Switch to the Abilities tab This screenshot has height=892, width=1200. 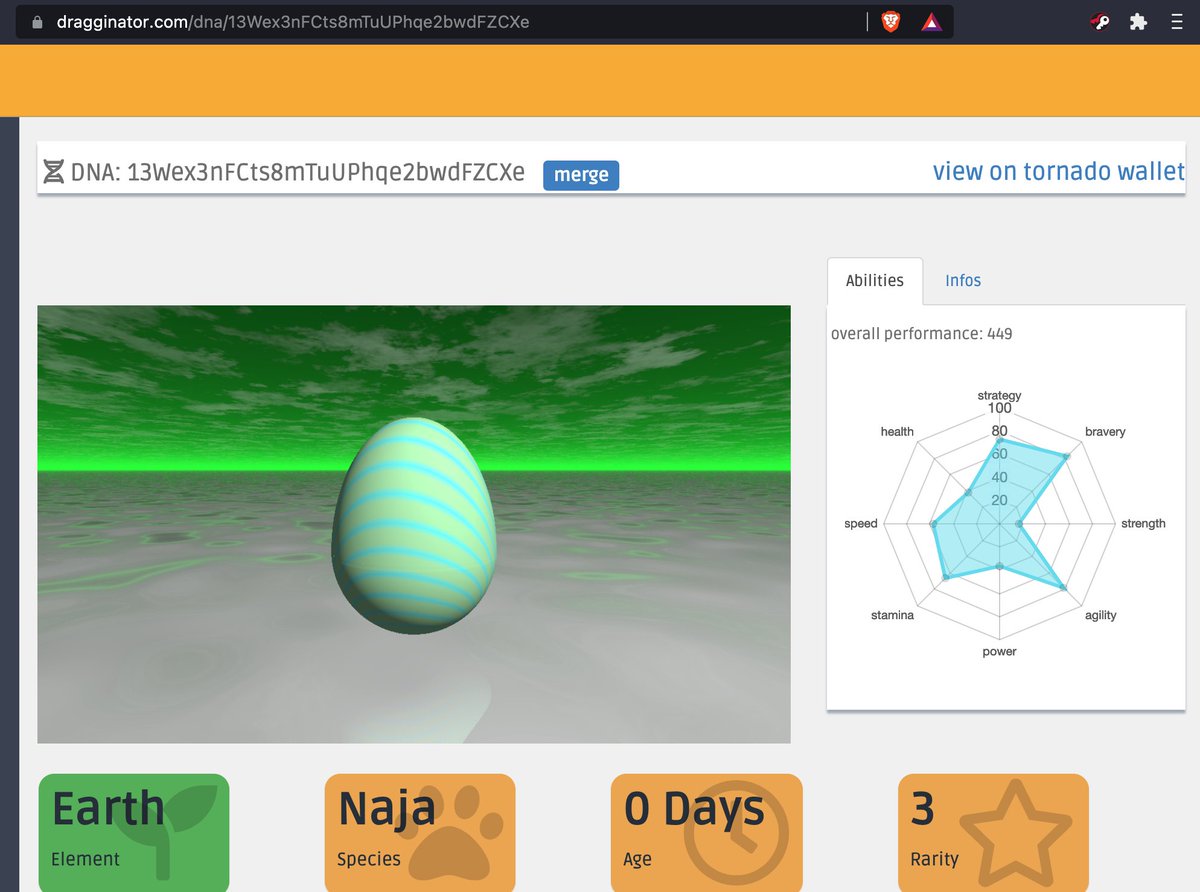coord(874,281)
